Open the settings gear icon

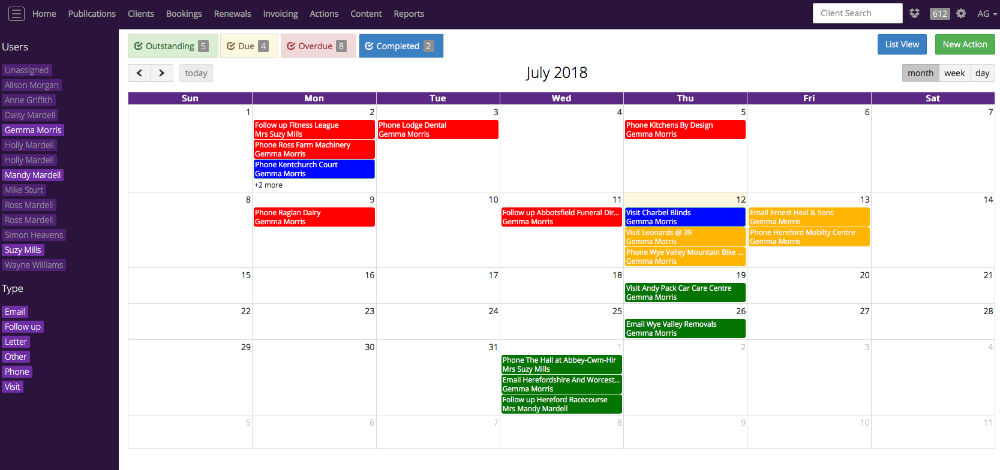961,14
